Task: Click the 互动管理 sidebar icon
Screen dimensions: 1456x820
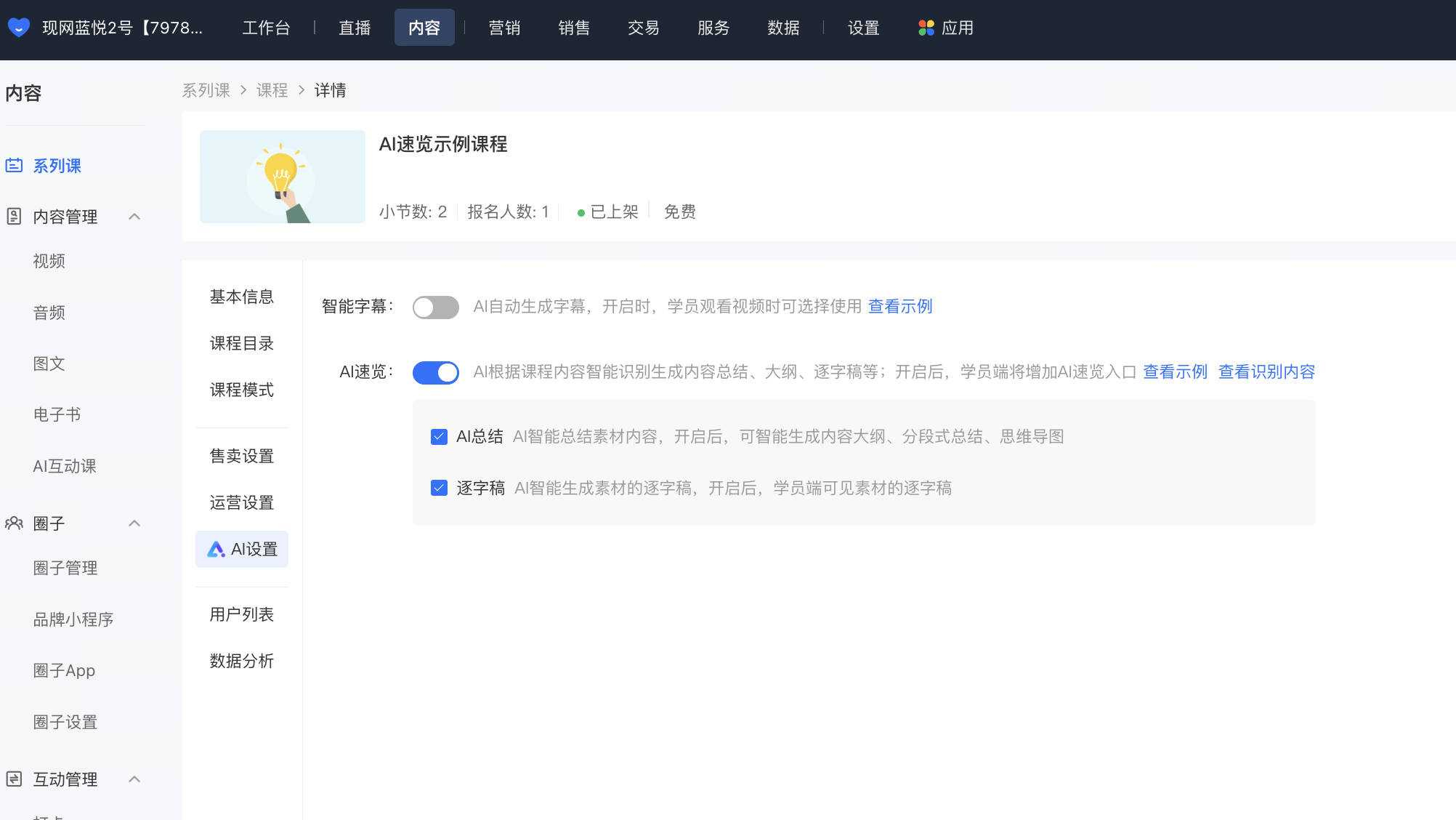Action: [x=14, y=779]
